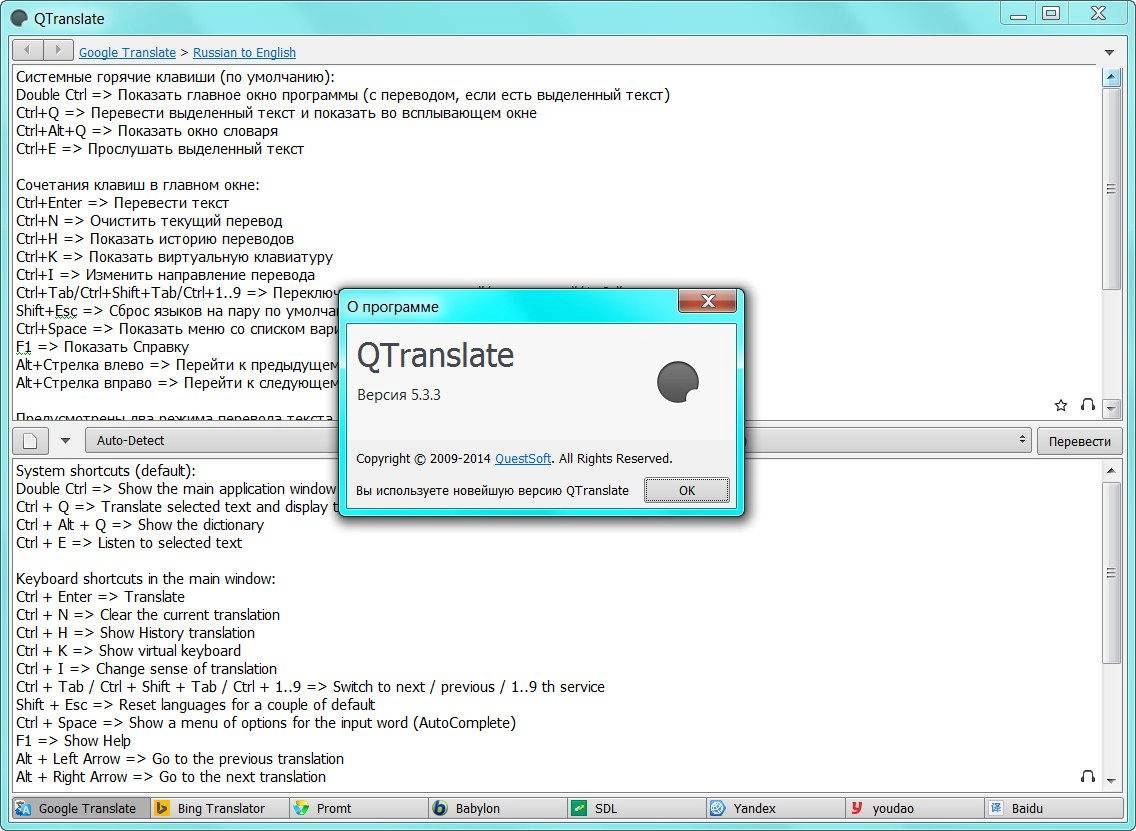Open the Google Translate service link
This screenshot has width=1136, height=831.
click(x=128, y=52)
